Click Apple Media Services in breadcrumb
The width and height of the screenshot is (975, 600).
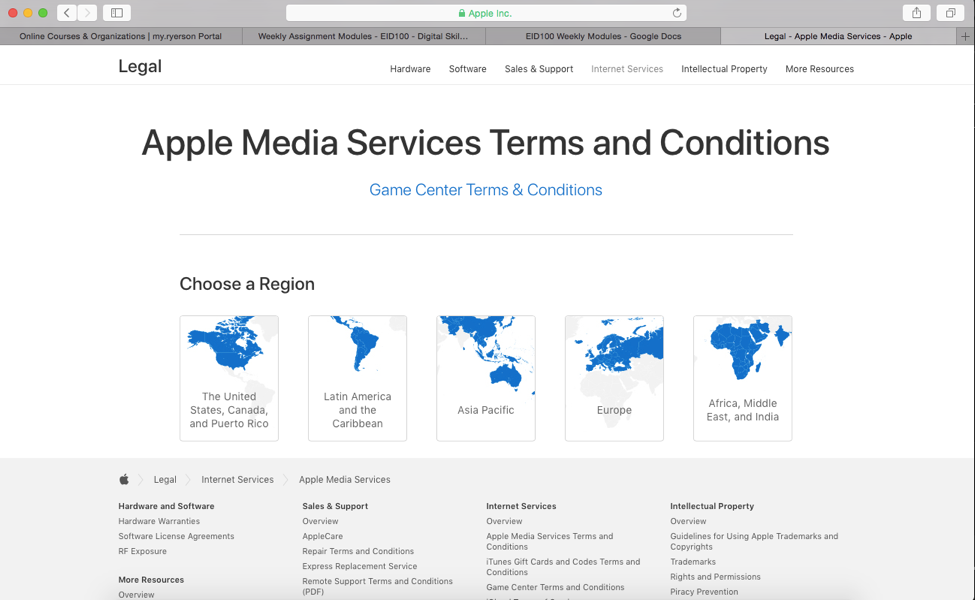point(344,479)
